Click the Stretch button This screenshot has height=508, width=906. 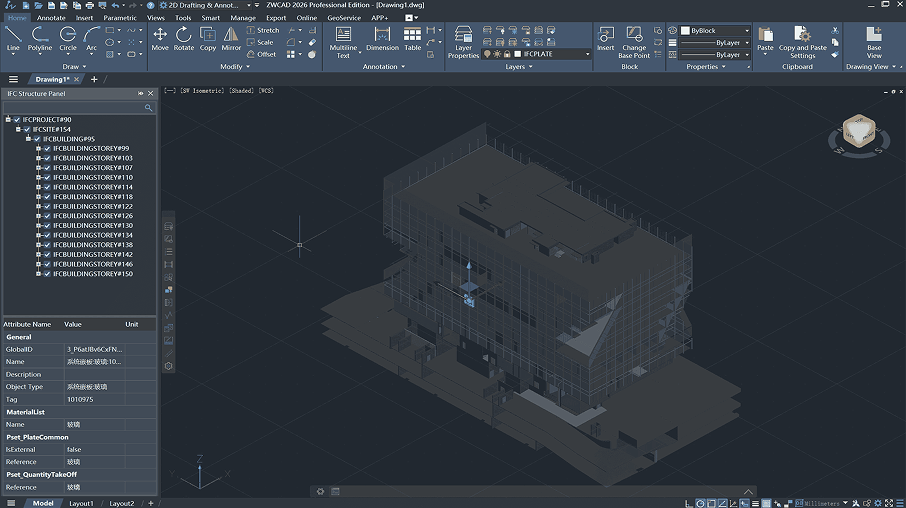(262, 30)
